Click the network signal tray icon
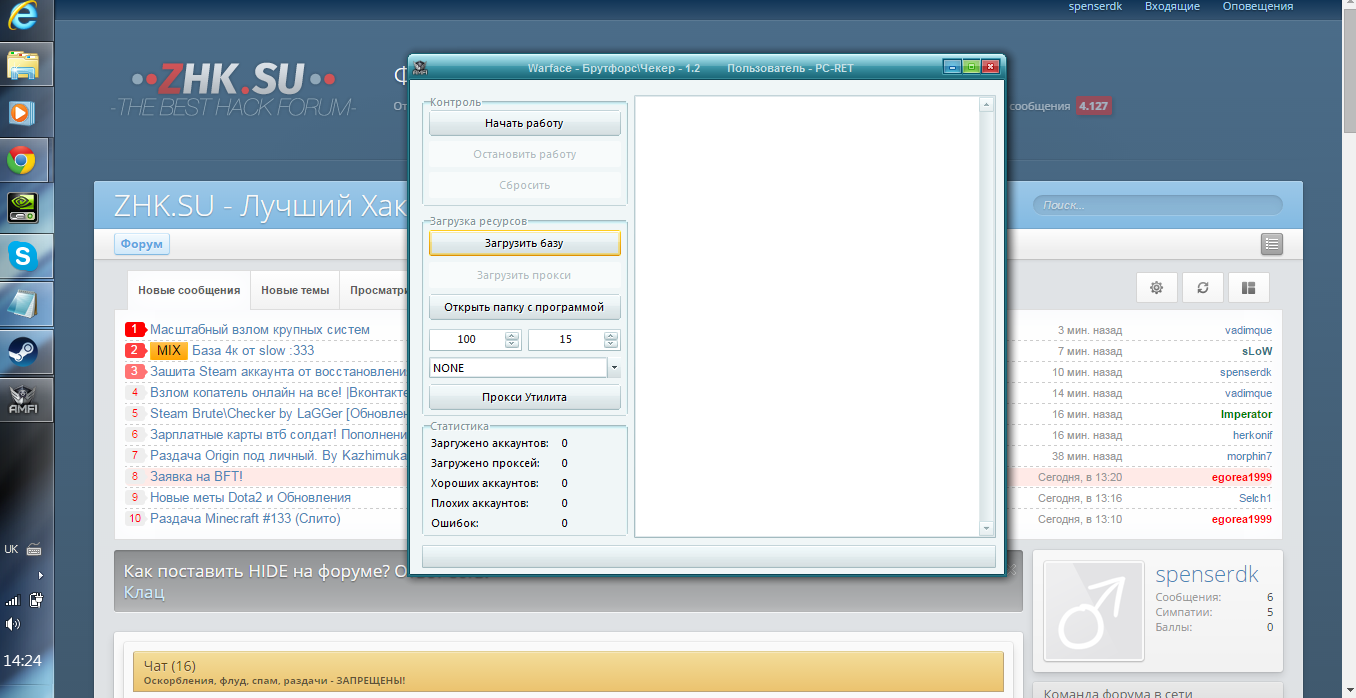Image resolution: width=1356 pixels, height=698 pixels. pyautogui.click(x=13, y=601)
